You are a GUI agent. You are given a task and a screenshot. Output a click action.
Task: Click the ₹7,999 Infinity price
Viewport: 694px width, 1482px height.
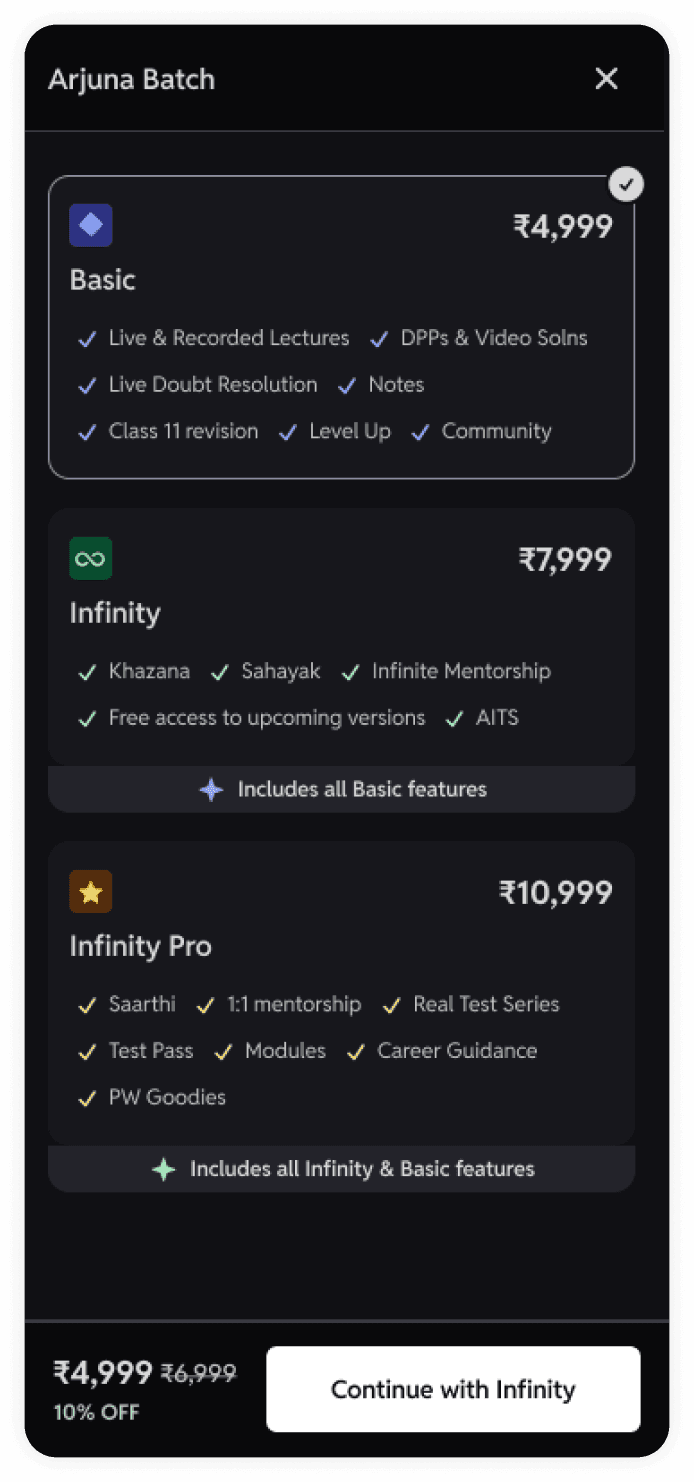565,559
